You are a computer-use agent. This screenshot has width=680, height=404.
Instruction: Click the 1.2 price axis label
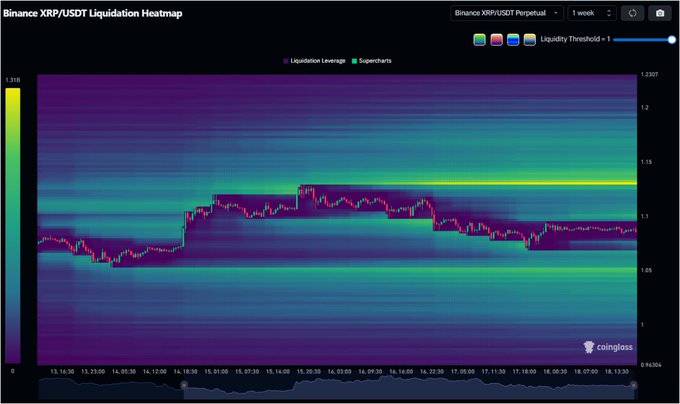tap(645, 108)
